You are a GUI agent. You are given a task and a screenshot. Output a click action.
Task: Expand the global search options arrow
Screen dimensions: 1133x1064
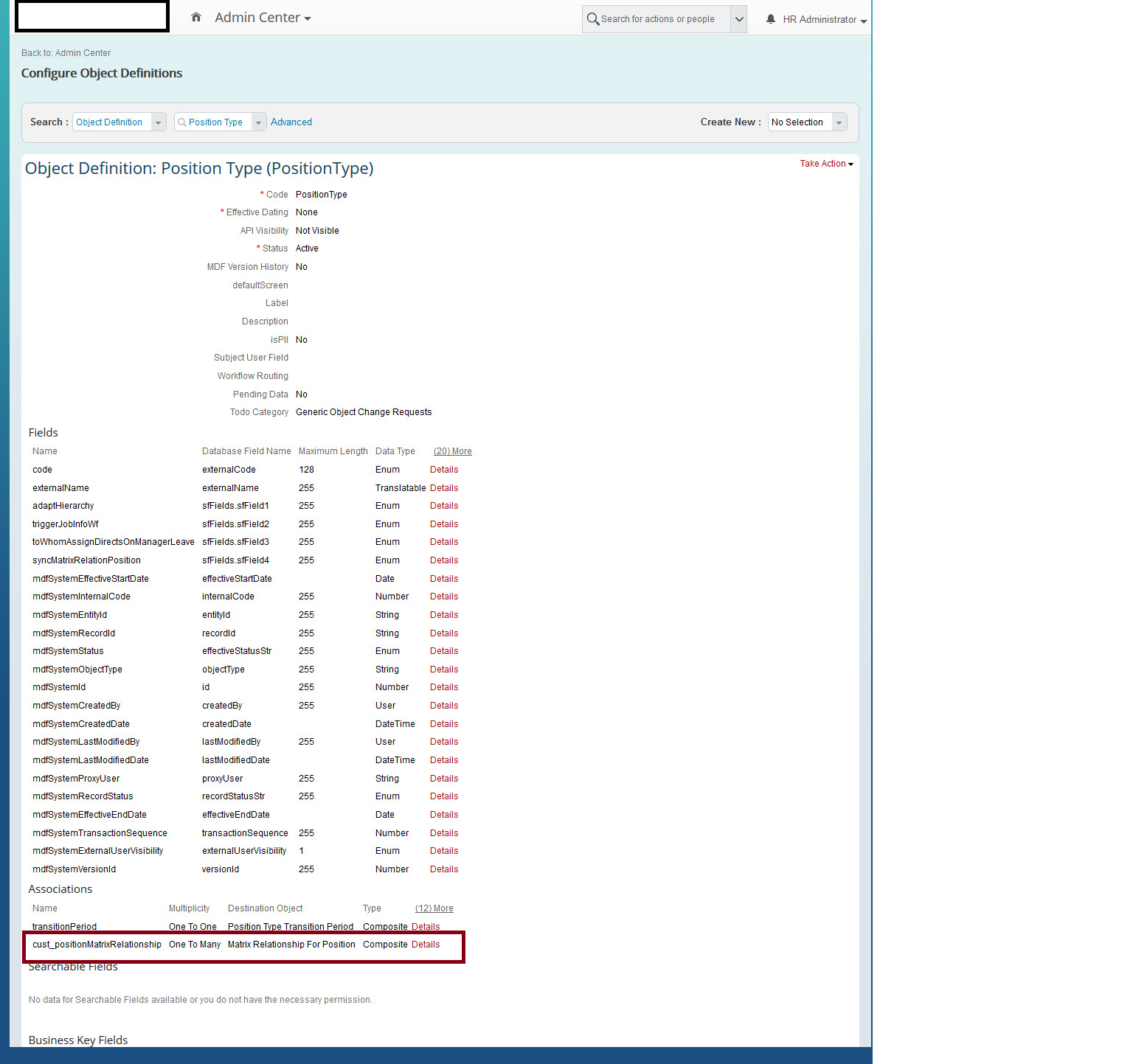point(739,19)
